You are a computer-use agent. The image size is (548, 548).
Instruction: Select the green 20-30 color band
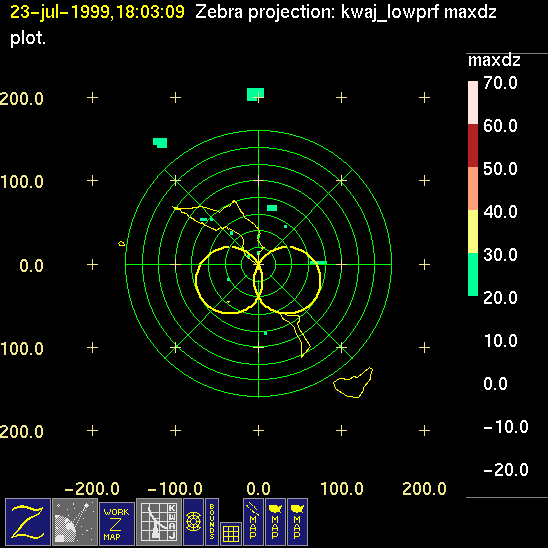(473, 274)
